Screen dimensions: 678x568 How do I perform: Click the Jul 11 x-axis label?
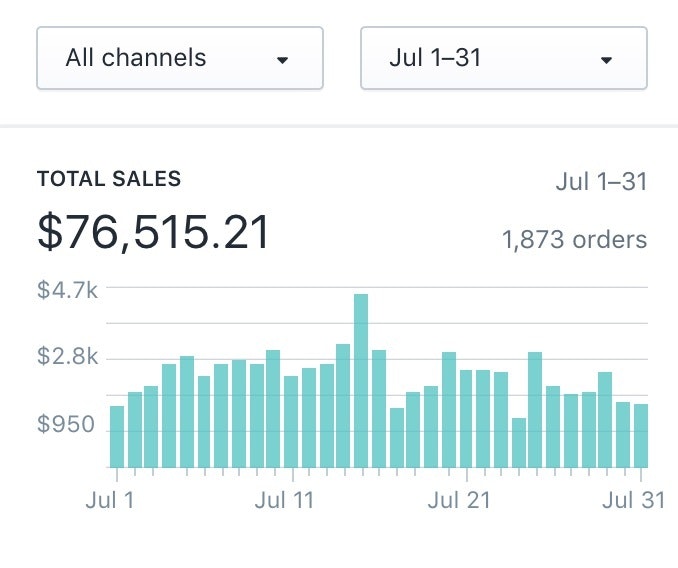[284, 500]
